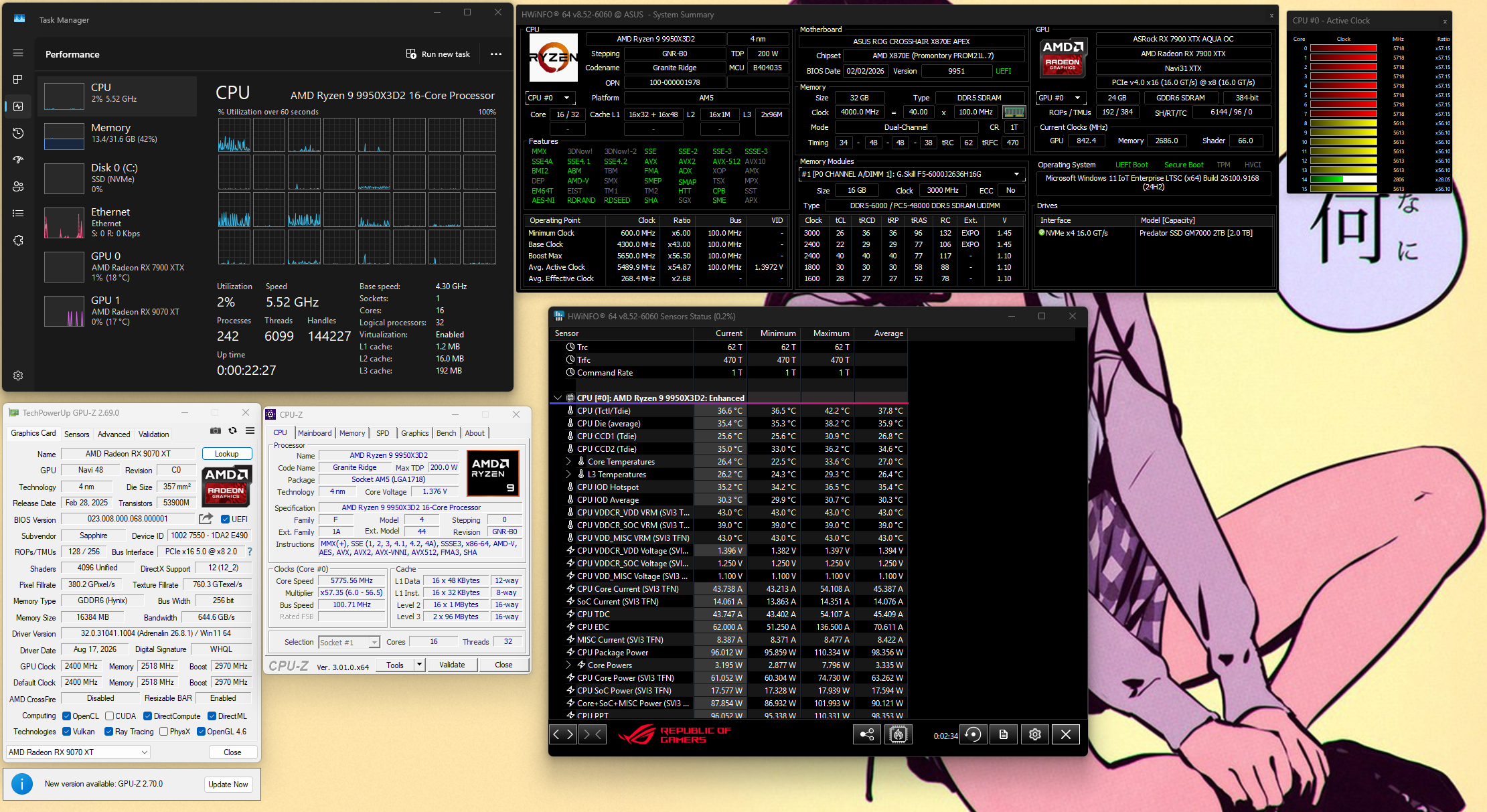Expand Core Temperatures sensor row

569,462
